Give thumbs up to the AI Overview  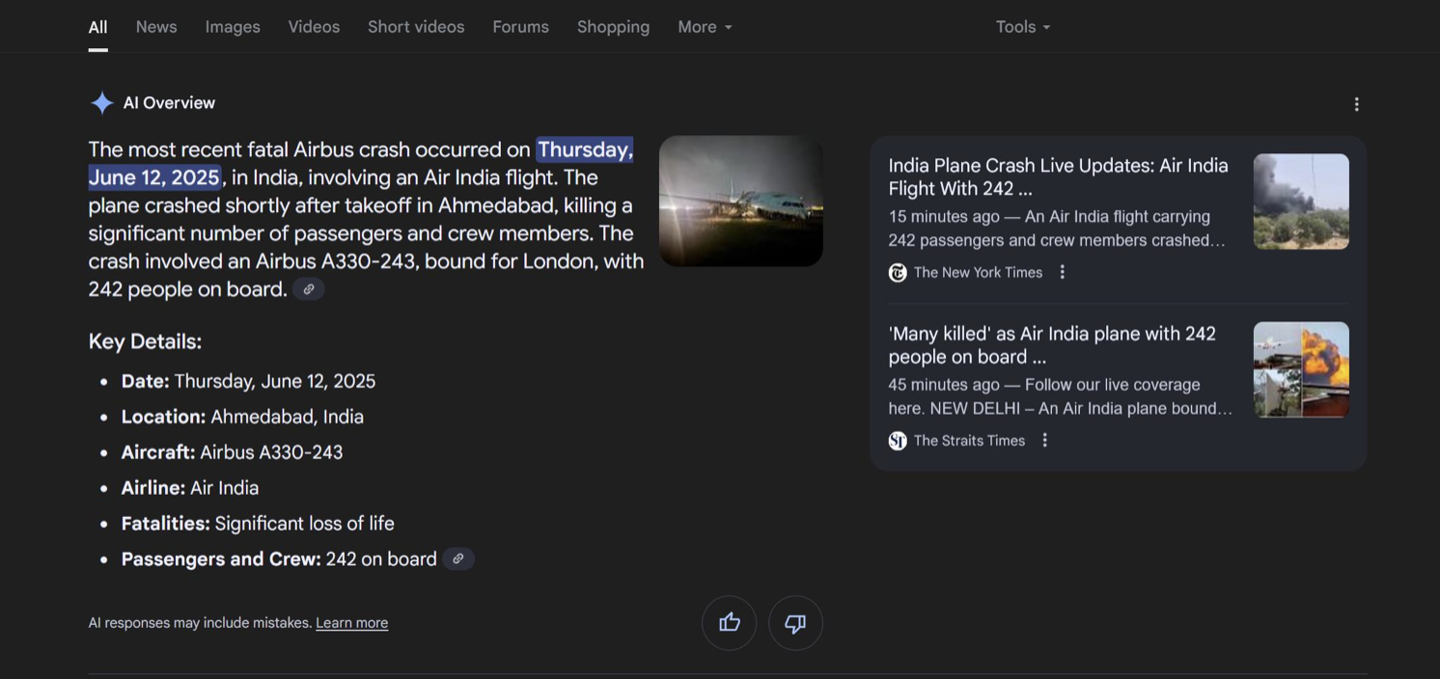729,623
